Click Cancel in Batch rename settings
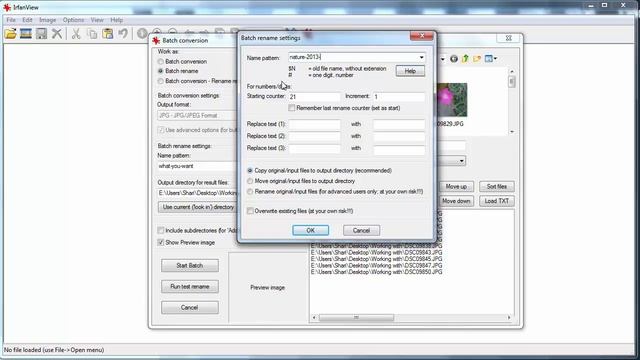The image size is (640, 360). [x=361, y=231]
